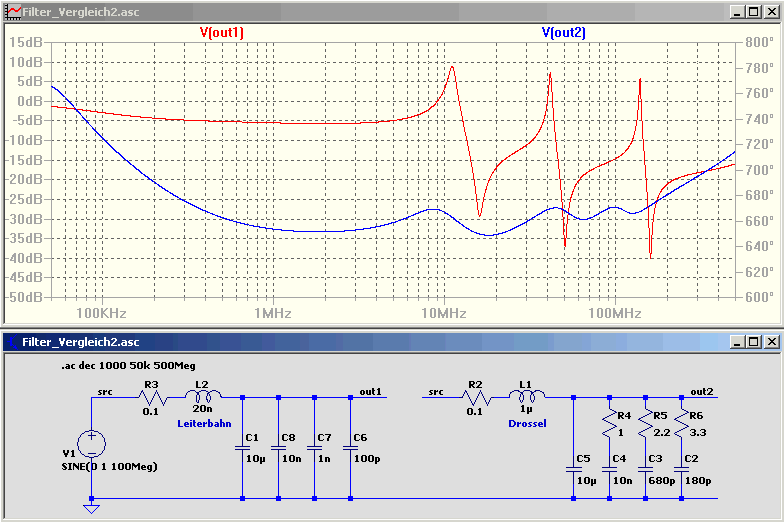Click the 100MHz frequency axis label
The width and height of the screenshot is (784, 522).
pyautogui.click(x=614, y=314)
